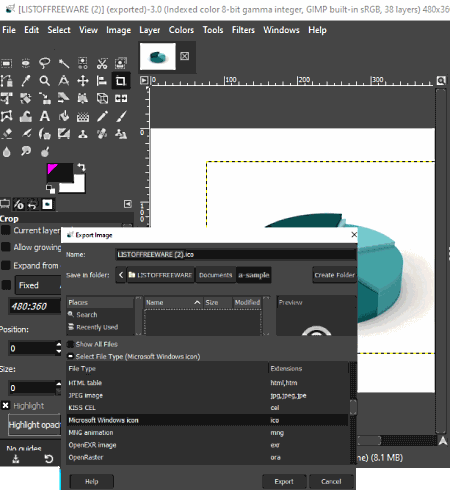Select the Eraser tool
The height and width of the screenshot is (490, 450).
click(7, 134)
